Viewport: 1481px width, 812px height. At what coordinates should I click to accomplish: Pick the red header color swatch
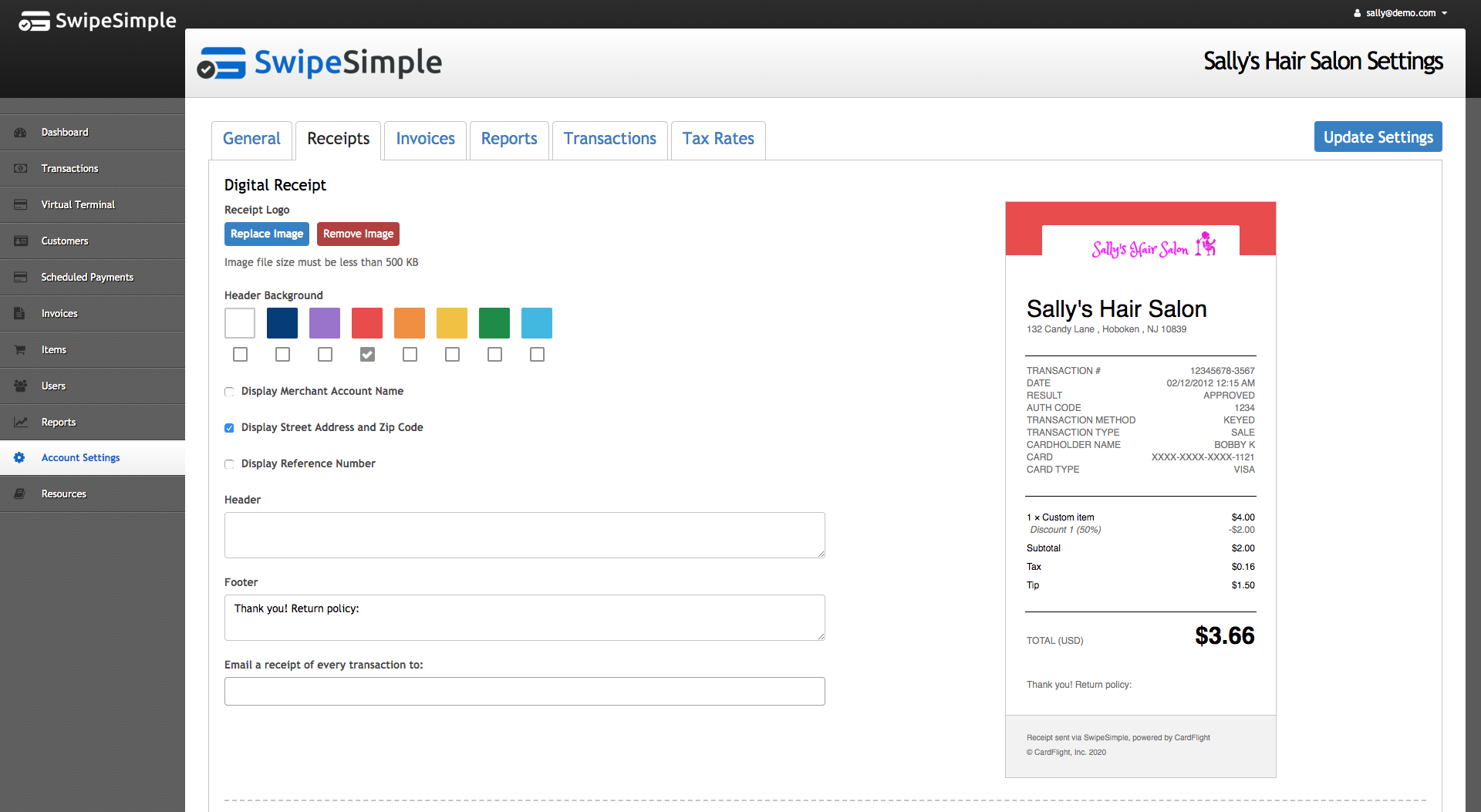(367, 323)
